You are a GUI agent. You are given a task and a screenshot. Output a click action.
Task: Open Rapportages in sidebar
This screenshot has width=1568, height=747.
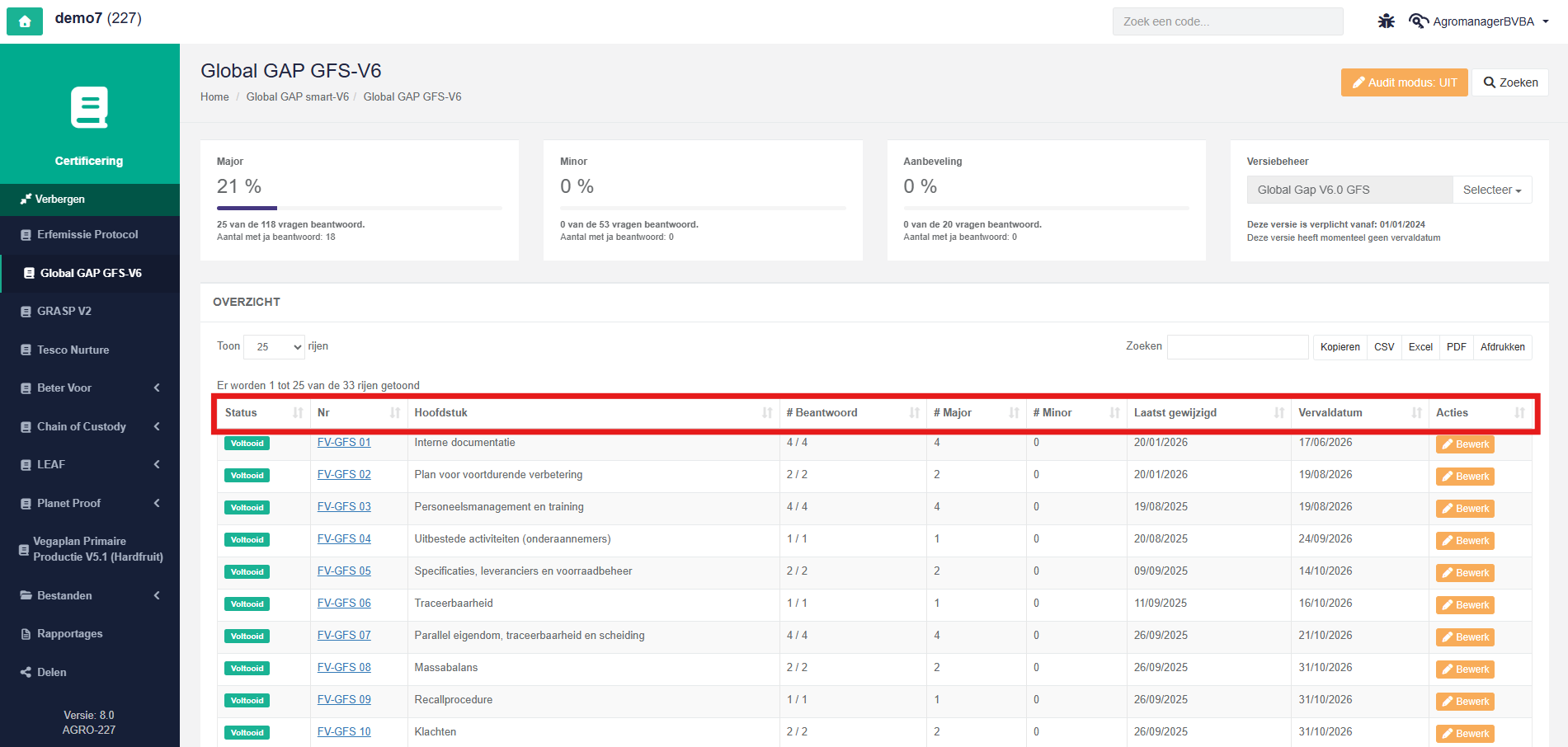tap(90, 634)
